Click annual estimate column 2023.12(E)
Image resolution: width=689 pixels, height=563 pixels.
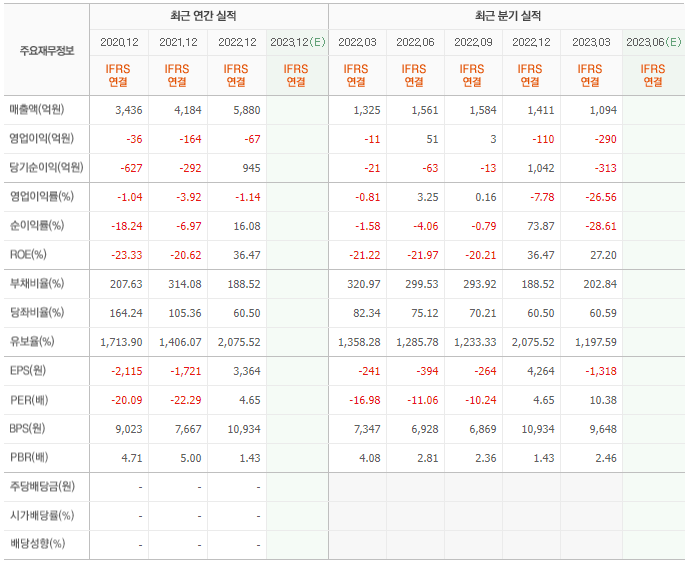297,42
